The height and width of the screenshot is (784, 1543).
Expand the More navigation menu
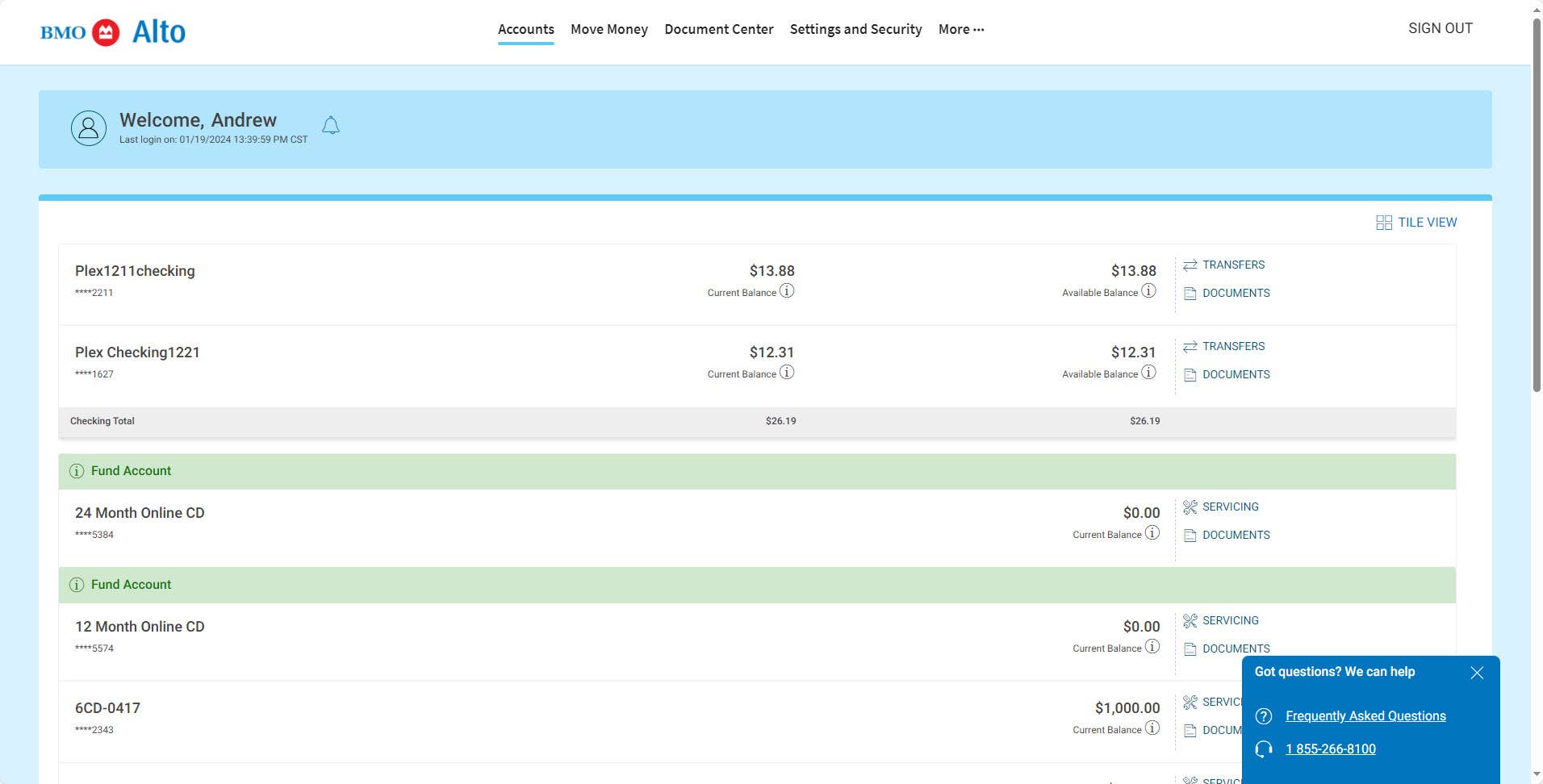pyautogui.click(x=960, y=29)
